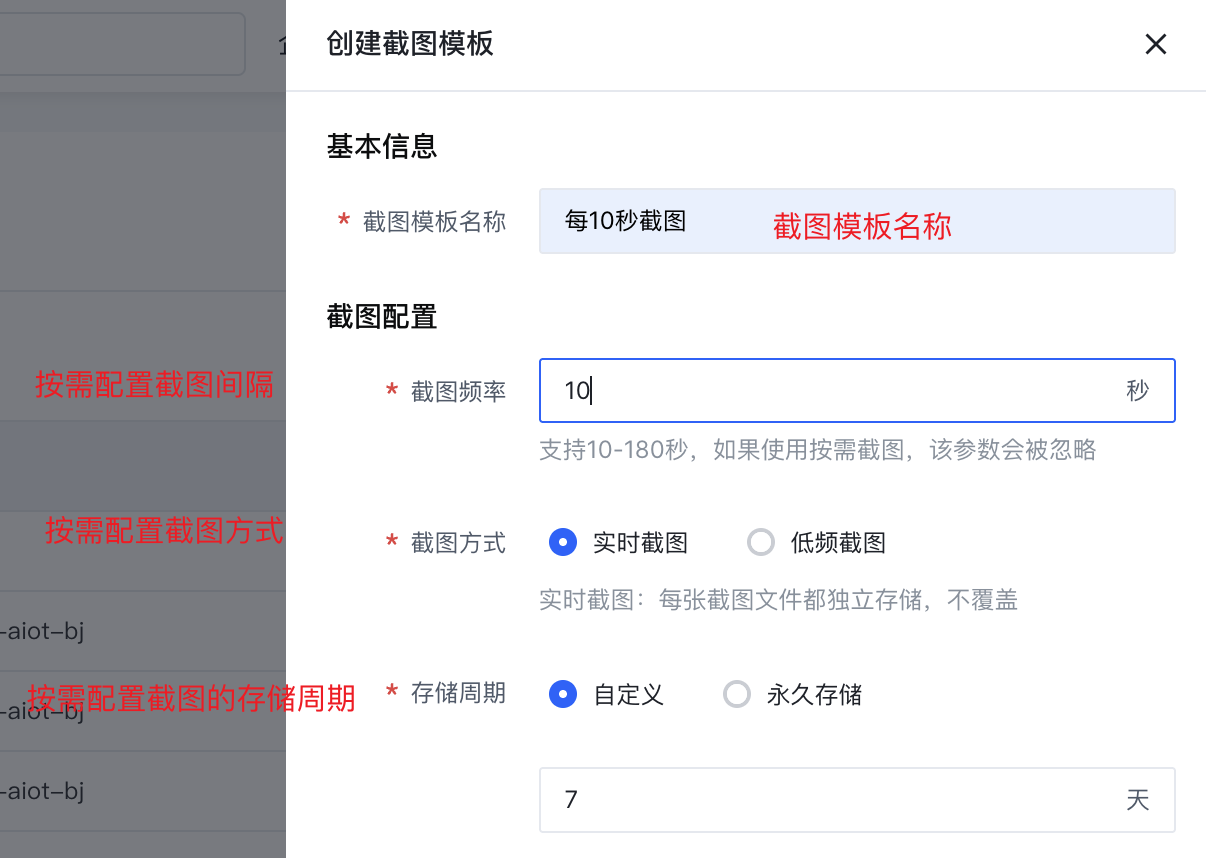Close the 创建截图模板 dialog
This screenshot has height=858, width=1206.
pyautogui.click(x=1155, y=44)
